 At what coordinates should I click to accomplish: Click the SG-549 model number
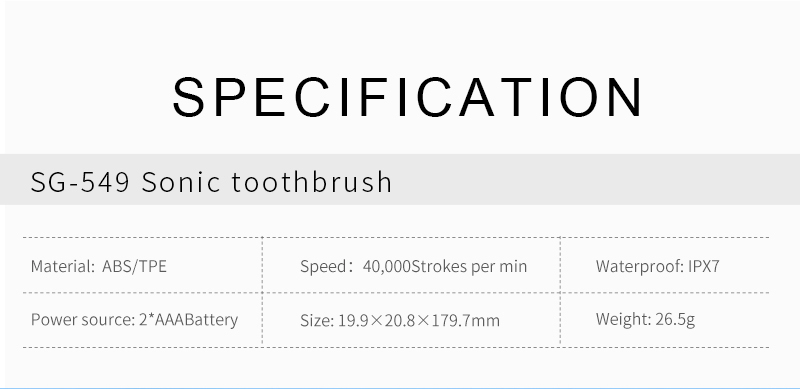(80, 182)
